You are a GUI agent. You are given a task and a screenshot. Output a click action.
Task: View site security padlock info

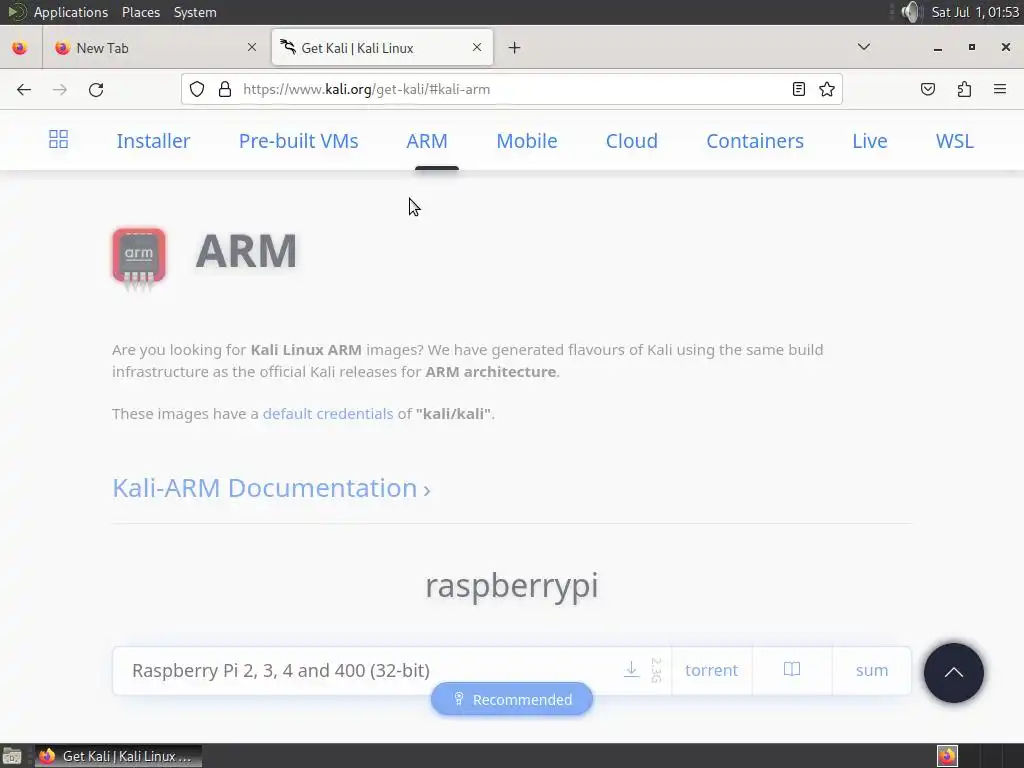pos(225,89)
